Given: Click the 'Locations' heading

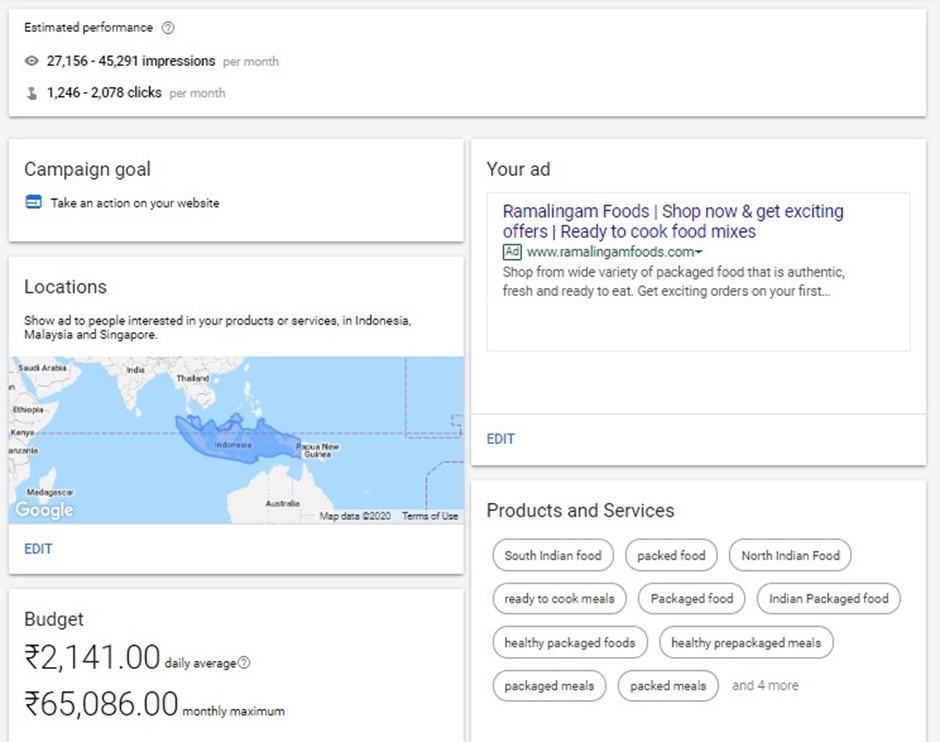Looking at the screenshot, I should (65, 286).
